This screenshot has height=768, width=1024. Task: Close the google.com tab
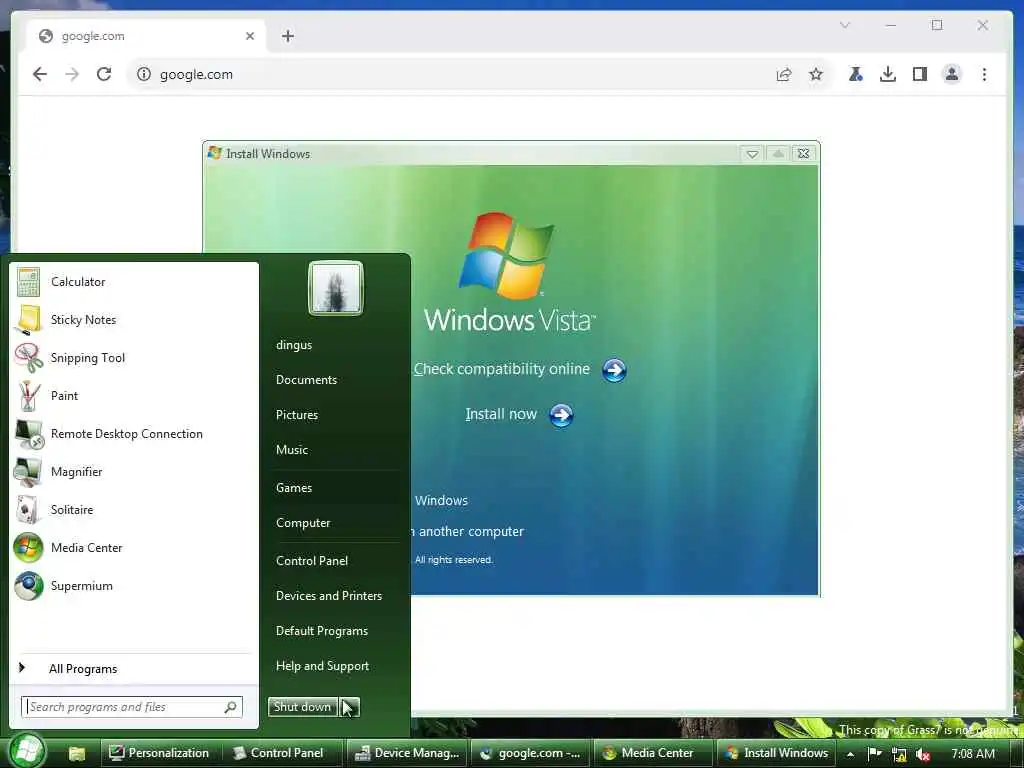coord(249,36)
